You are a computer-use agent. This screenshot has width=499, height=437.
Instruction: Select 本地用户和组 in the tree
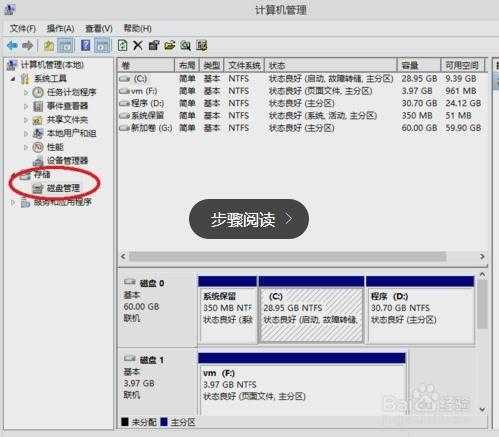tap(71, 133)
